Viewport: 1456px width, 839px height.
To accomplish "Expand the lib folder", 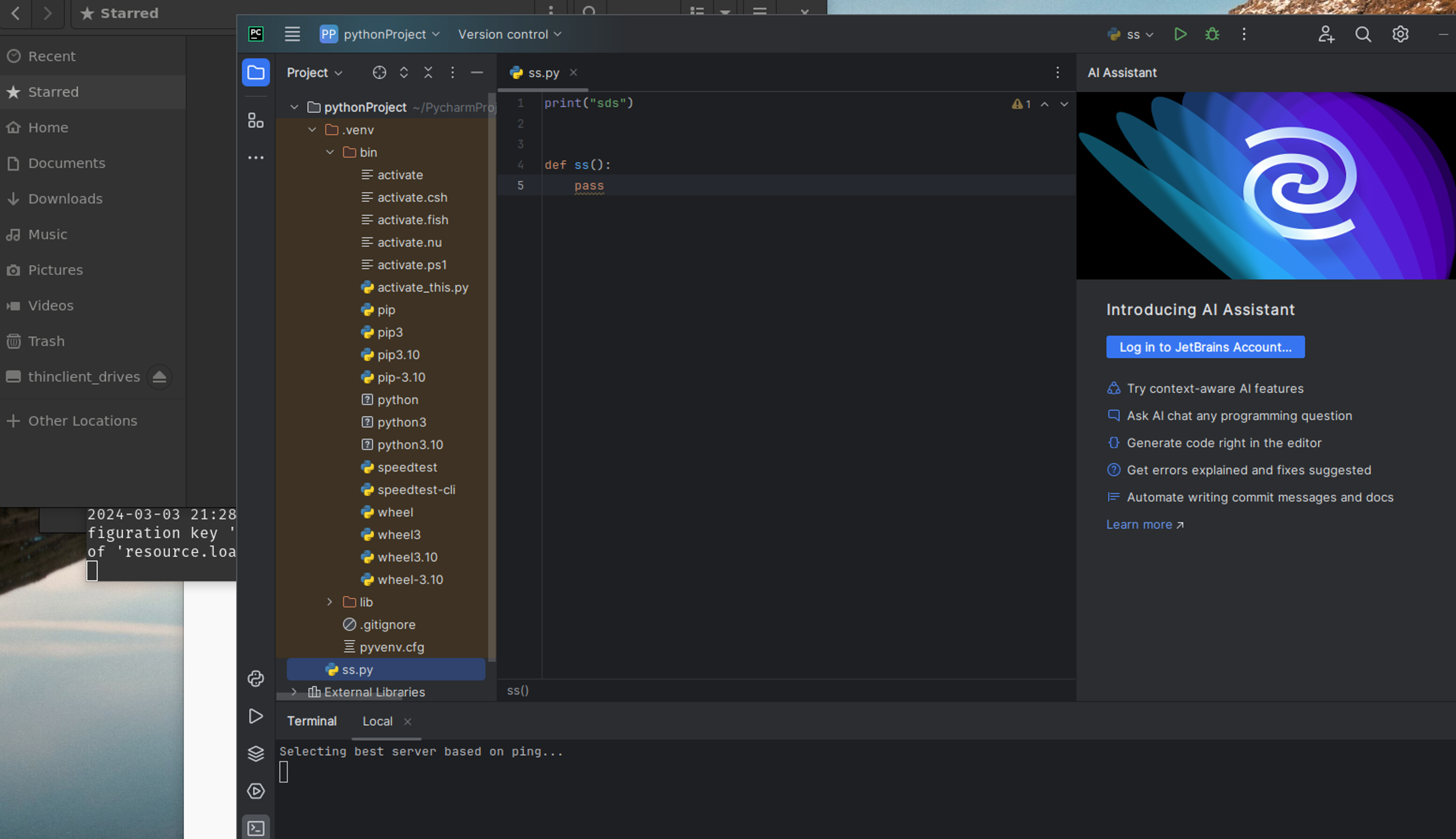I will (x=329, y=602).
